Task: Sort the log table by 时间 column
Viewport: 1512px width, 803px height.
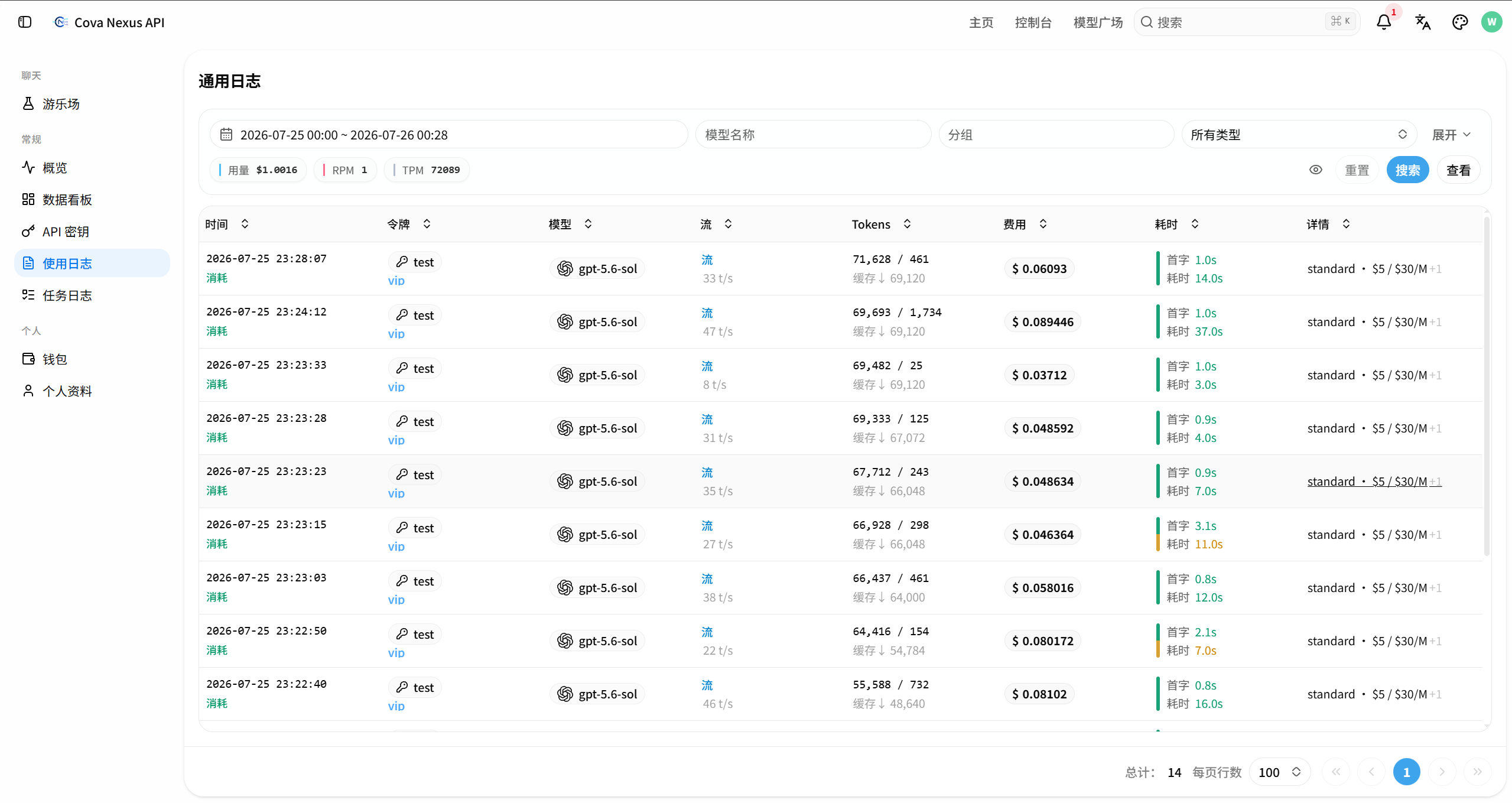Action: tap(245, 224)
